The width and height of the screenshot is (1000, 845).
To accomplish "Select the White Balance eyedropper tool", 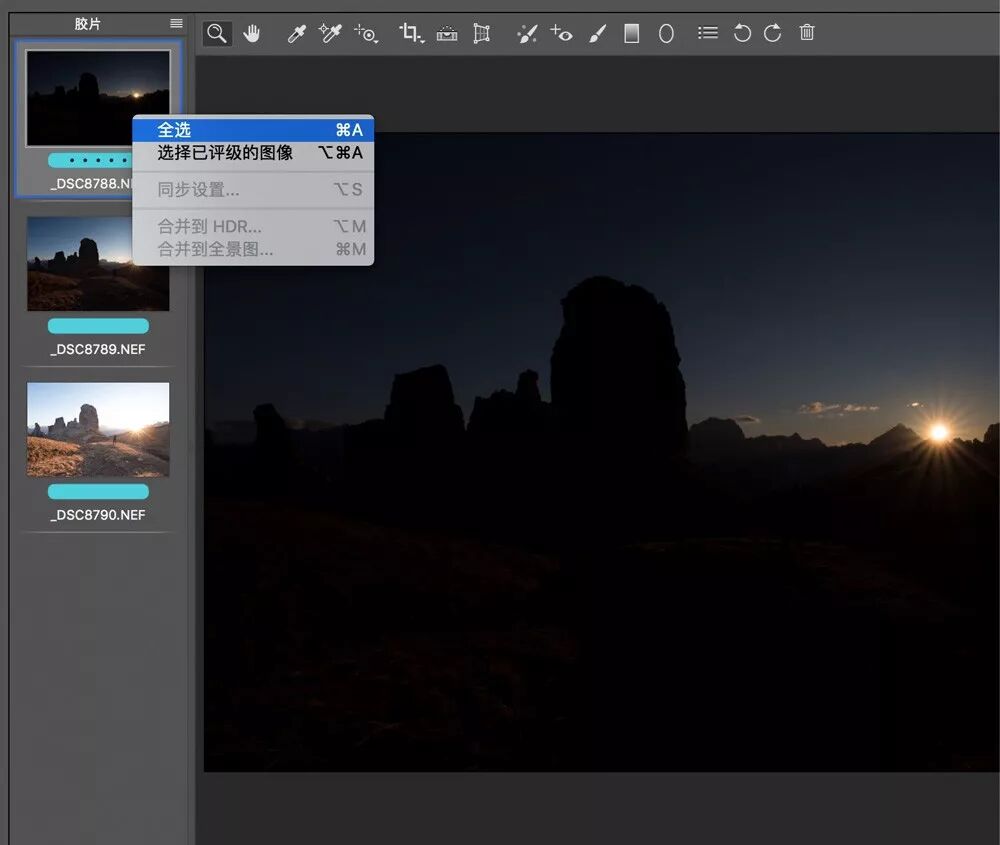I will 297,33.
